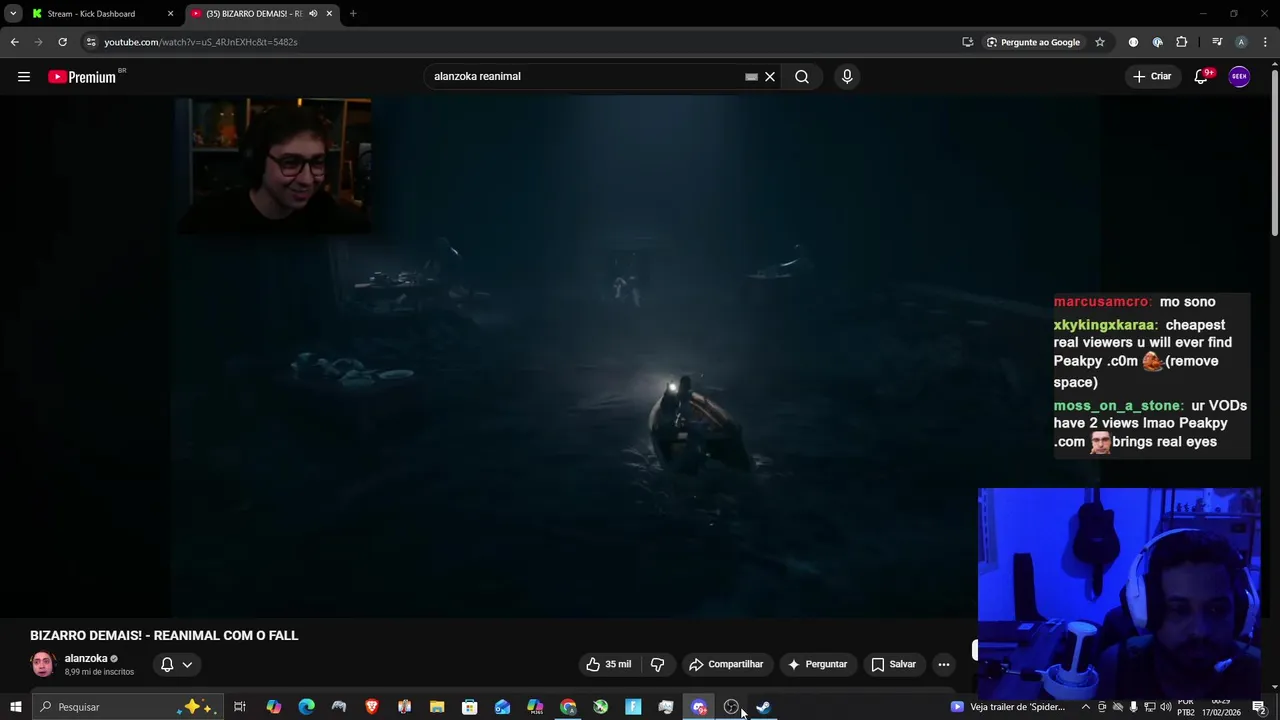Open the on-screen keyboard icon in search
This screenshot has width=1280, height=720.
click(751, 77)
